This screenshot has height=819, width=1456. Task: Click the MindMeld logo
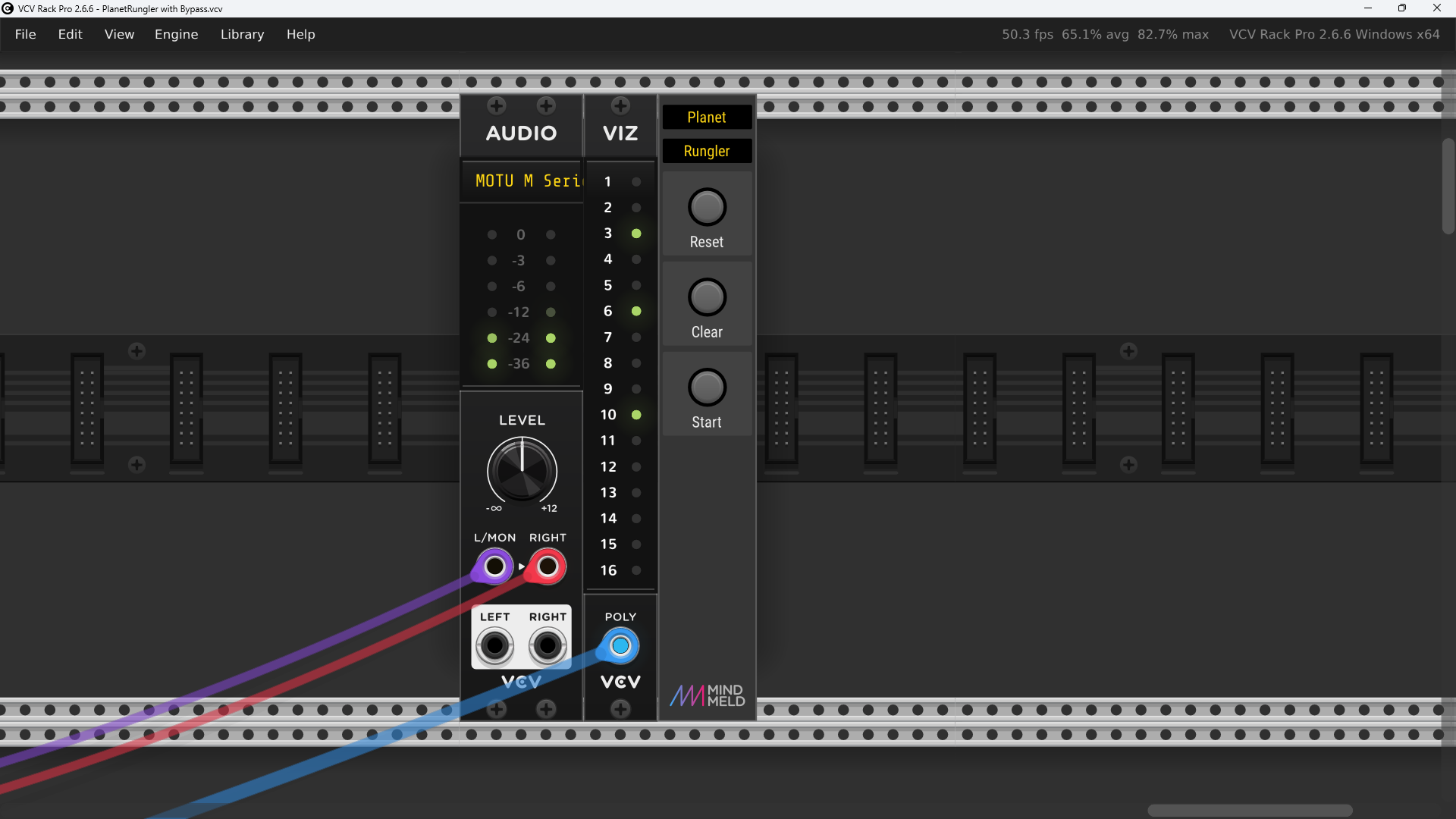pos(707,695)
